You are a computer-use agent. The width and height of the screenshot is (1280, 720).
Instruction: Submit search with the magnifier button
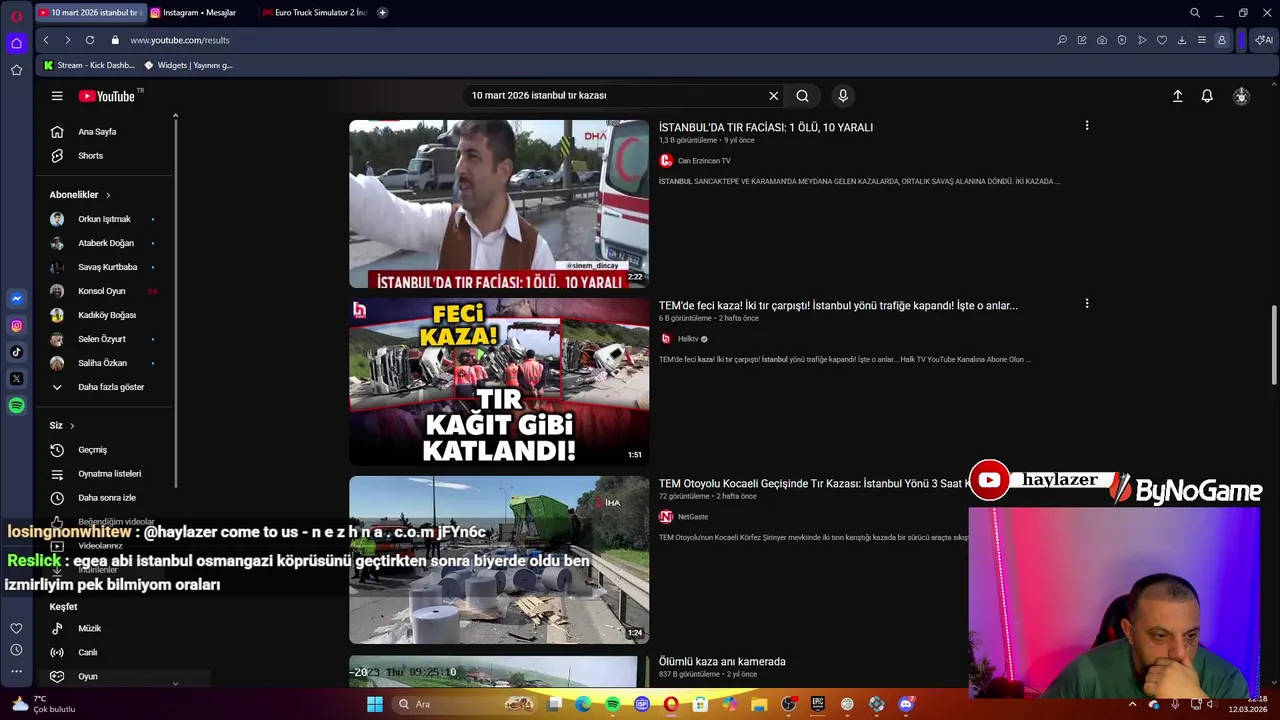point(802,96)
